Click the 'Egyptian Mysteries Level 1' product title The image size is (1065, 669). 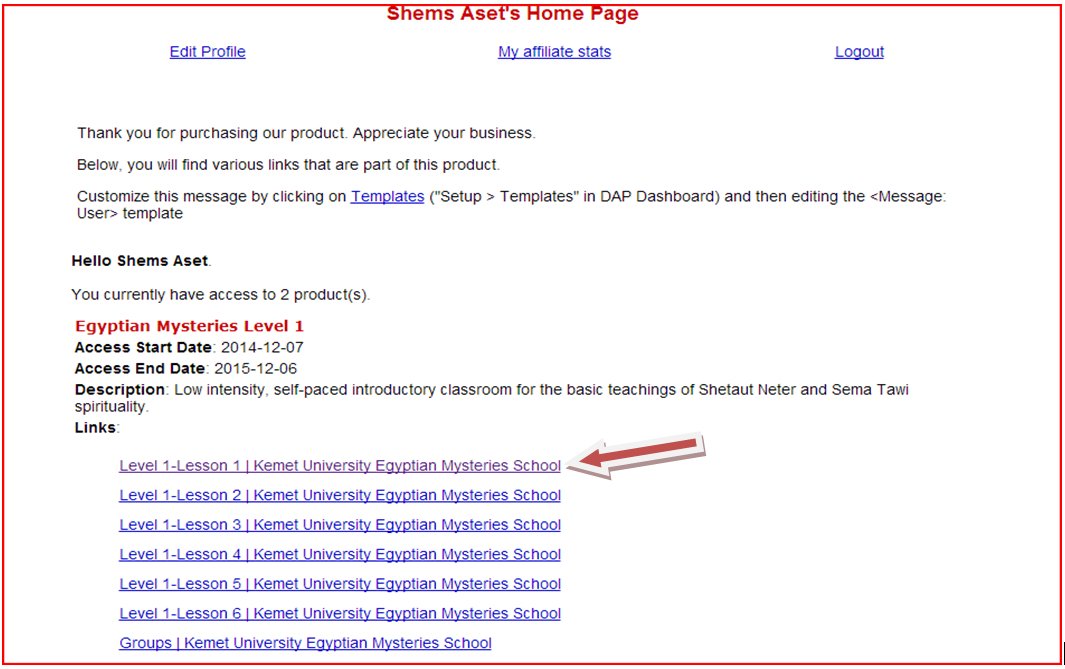(x=189, y=326)
